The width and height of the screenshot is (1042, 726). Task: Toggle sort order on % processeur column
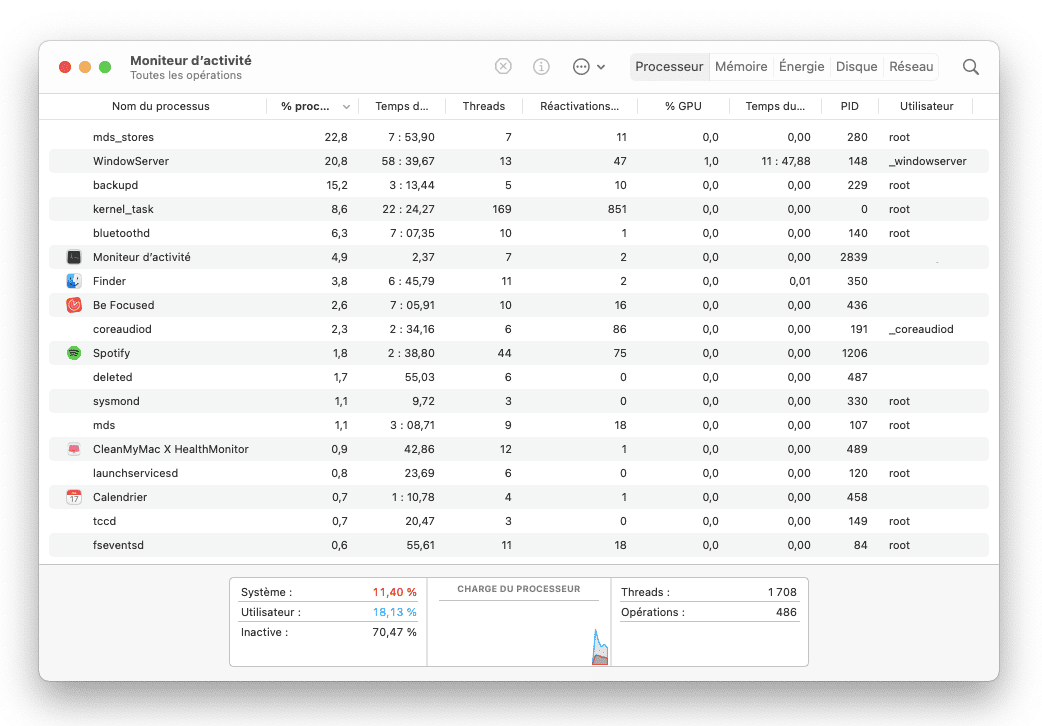pos(314,106)
